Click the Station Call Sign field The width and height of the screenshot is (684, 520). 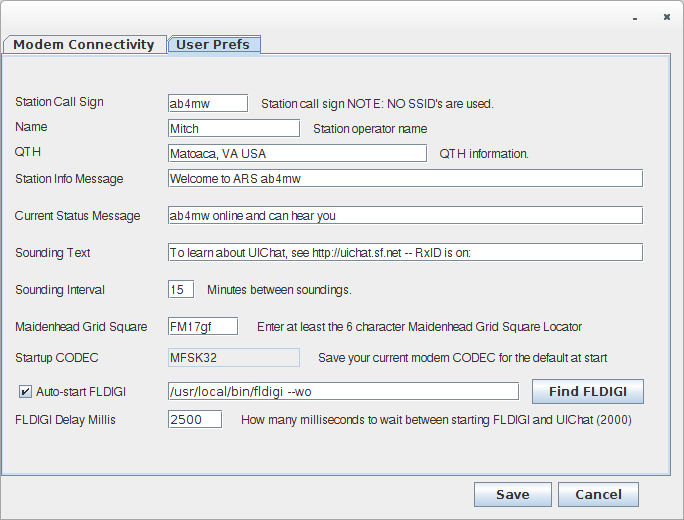[x=207, y=103]
